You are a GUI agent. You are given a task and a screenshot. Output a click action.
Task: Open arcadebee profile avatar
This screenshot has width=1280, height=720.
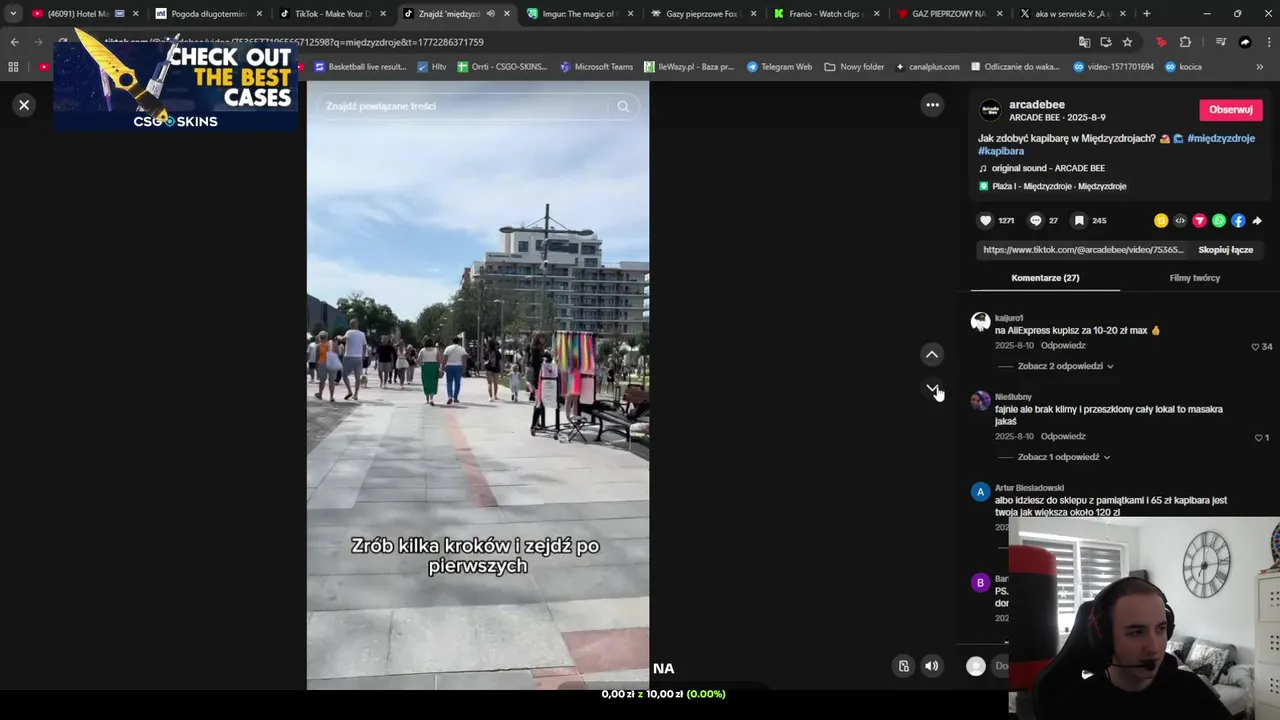pos(990,110)
